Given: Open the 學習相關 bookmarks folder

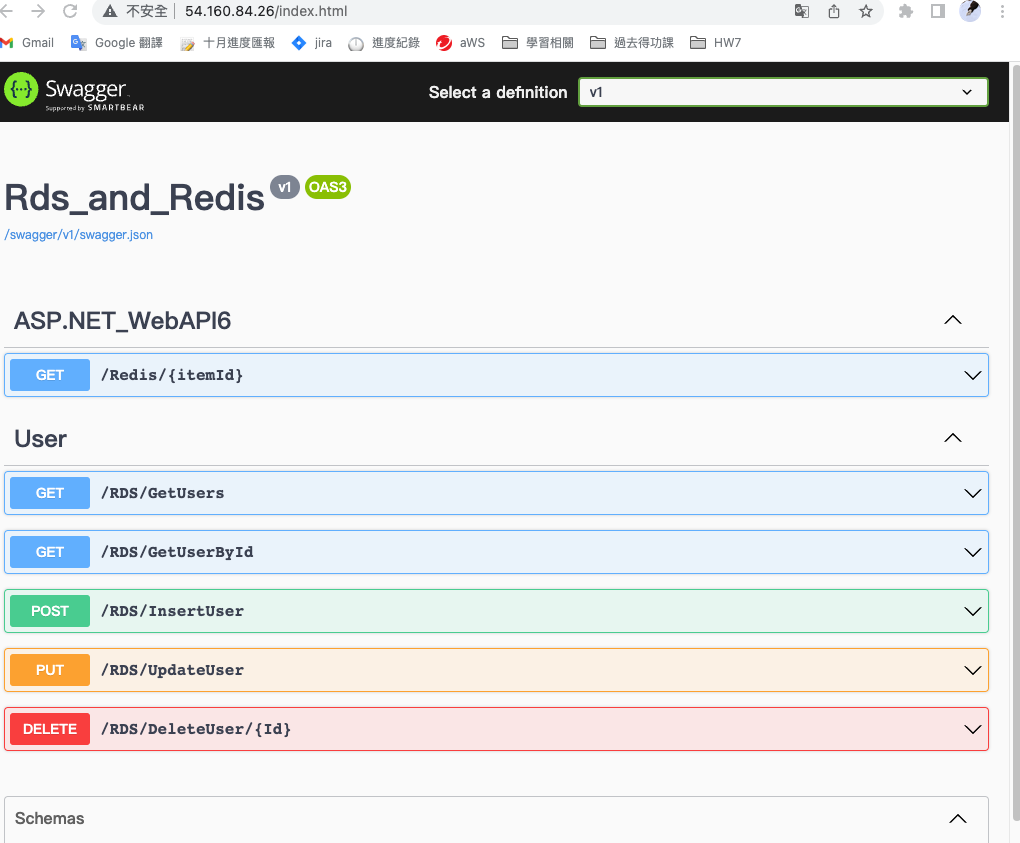Looking at the screenshot, I should click(541, 43).
